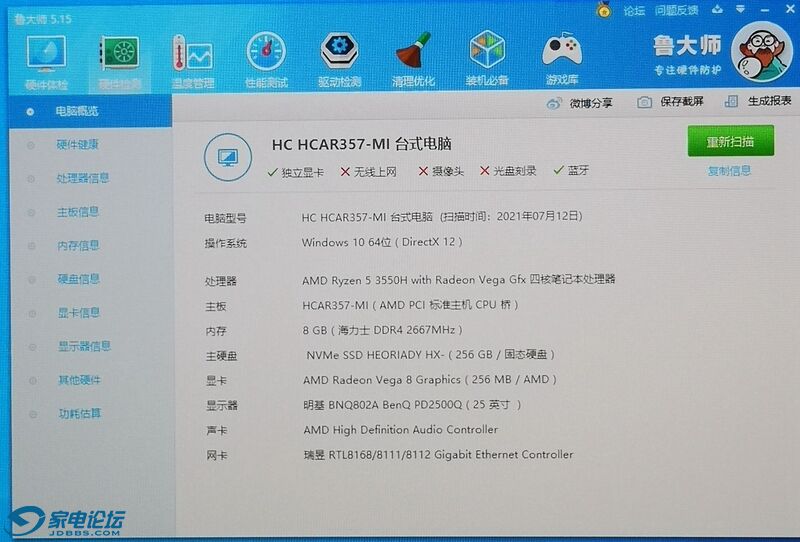The height and width of the screenshot is (542, 800).
Task: Click the 鲁大师 mascot avatar
Action: coord(761,52)
